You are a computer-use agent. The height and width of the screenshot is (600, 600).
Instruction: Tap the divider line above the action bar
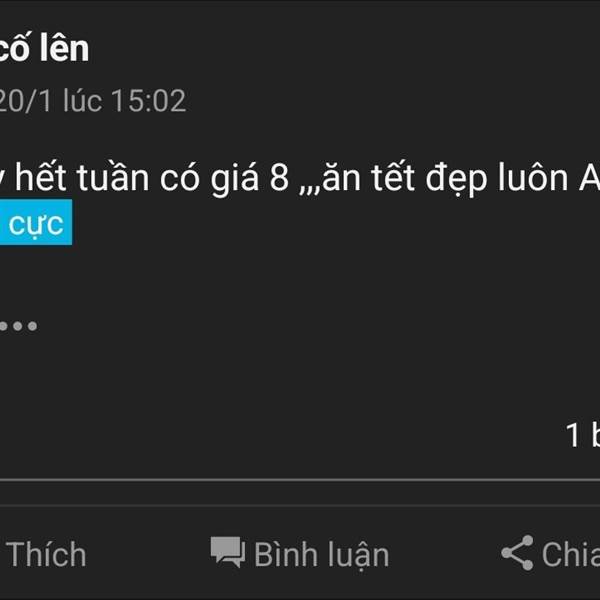point(300,480)
